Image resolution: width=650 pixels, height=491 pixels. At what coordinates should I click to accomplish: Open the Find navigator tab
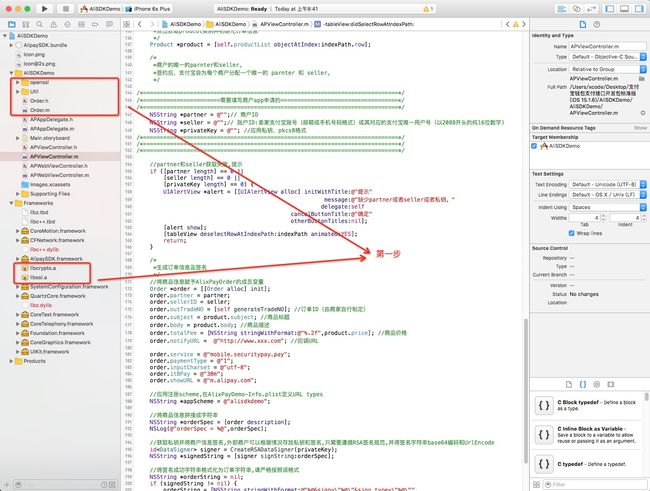(x=39, y=24)
